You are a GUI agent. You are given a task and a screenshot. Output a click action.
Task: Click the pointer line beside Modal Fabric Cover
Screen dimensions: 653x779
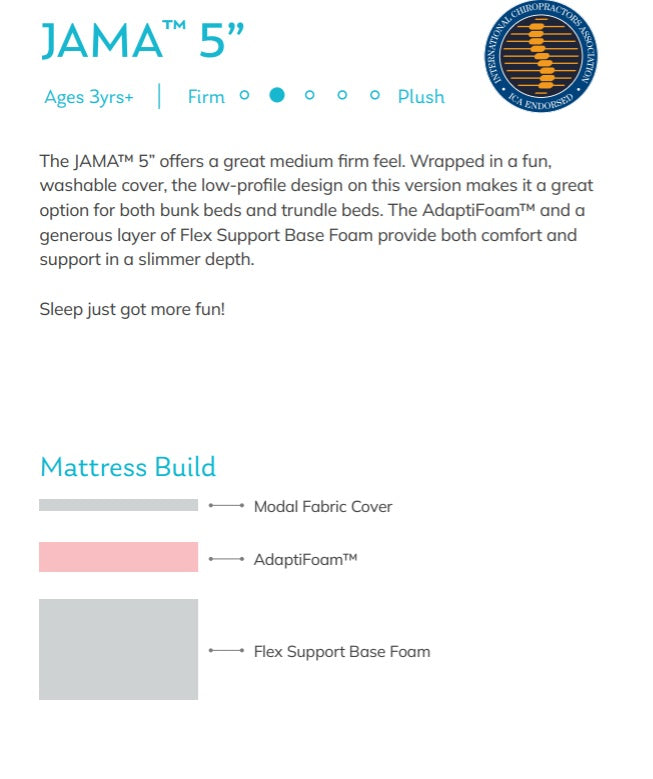click(x=227, y=506)
